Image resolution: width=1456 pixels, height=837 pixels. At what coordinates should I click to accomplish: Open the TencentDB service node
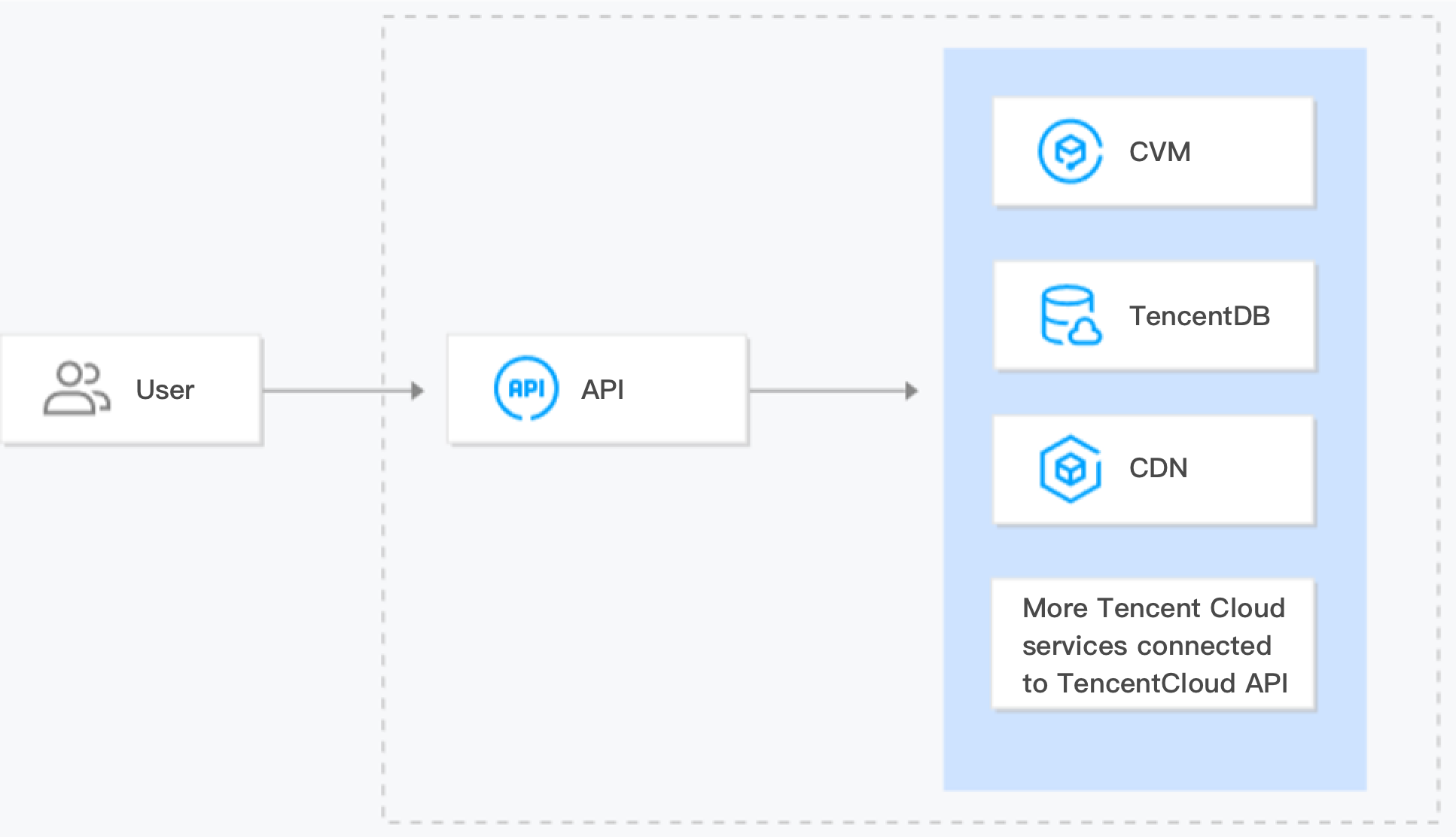pyautogui.click(x=1156, y=315)
